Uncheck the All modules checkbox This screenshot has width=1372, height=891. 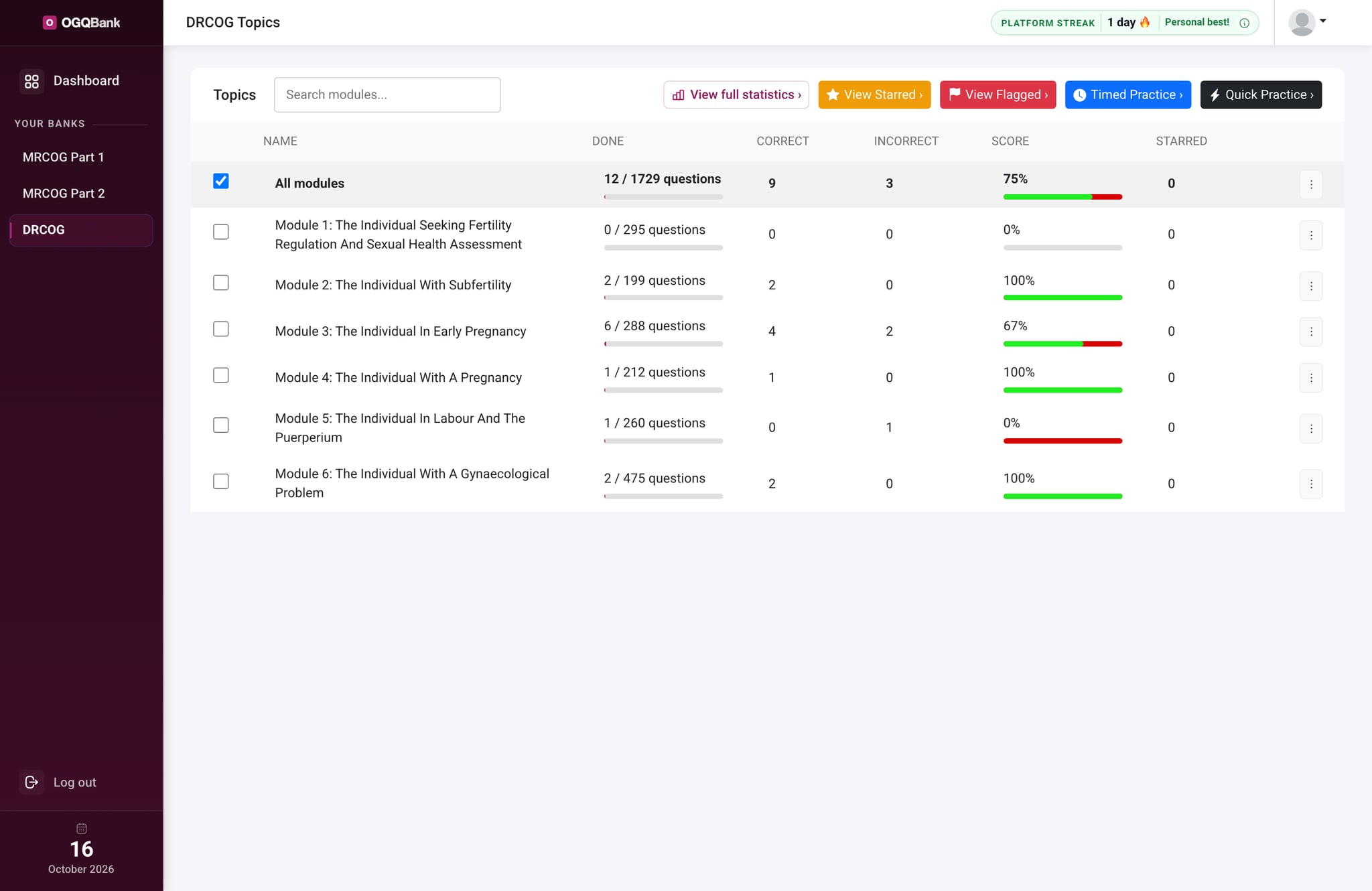[221, 181]
